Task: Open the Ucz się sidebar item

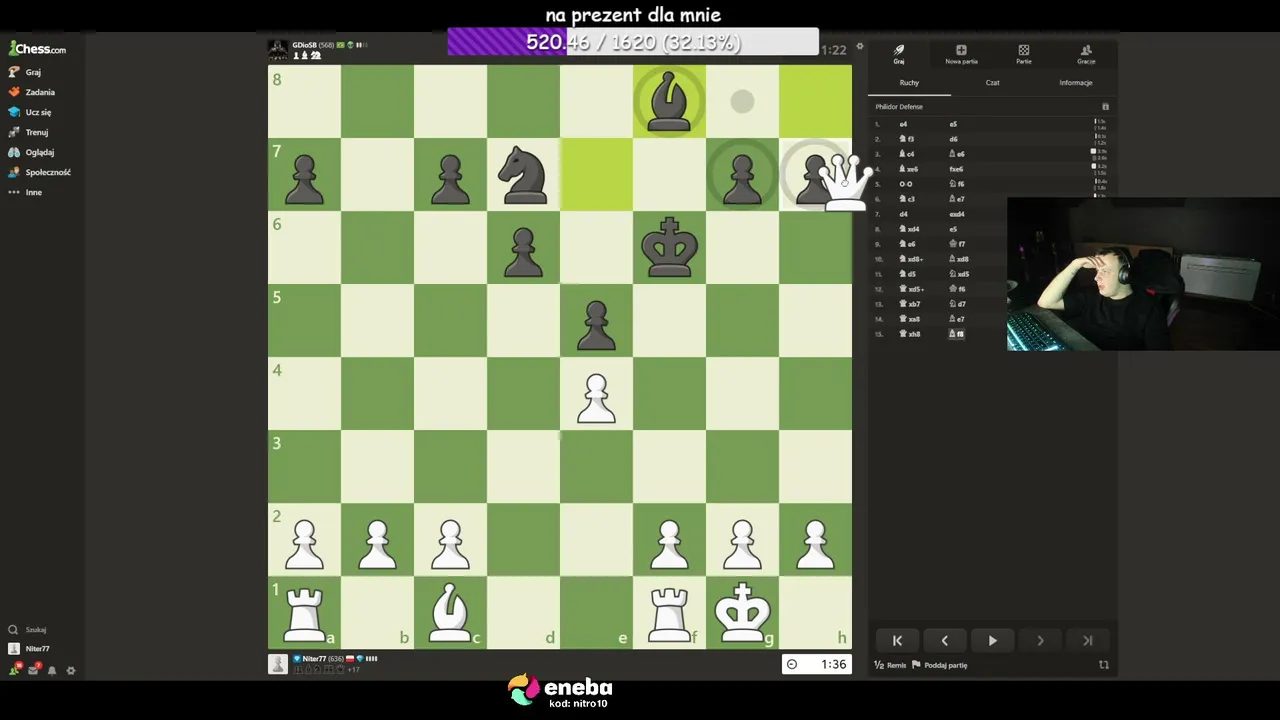Action: (x=30, y=112)
